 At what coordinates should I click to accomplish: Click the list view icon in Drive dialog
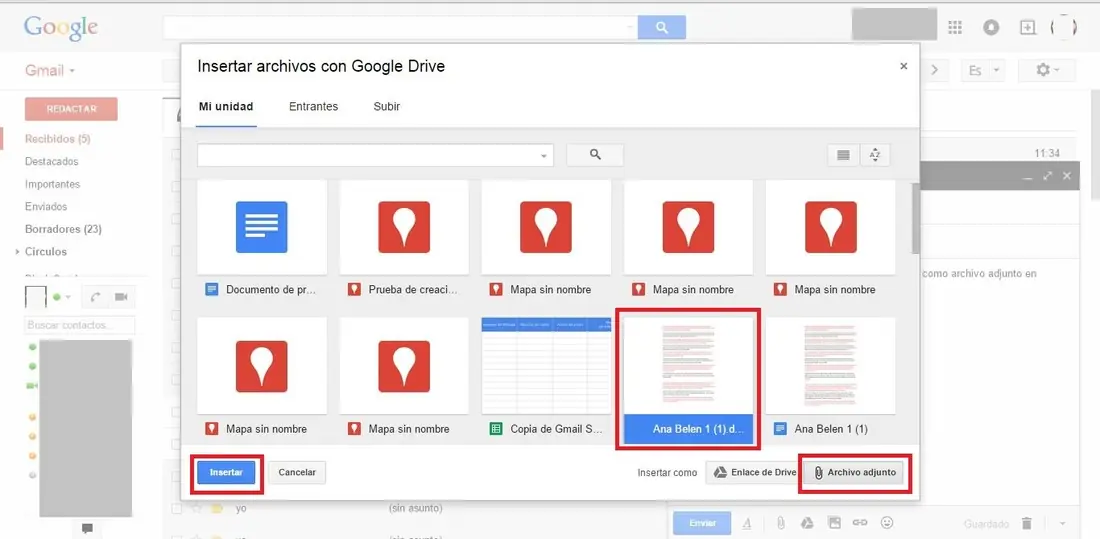point(843,155)
